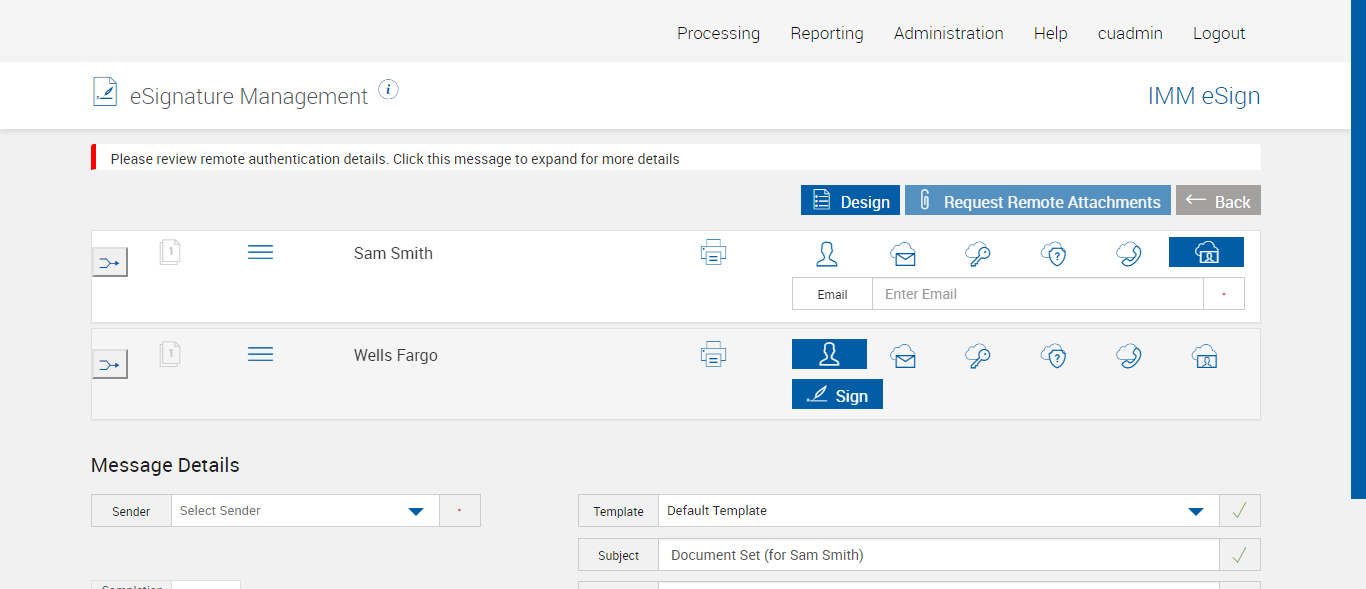Screen dimensions: 1366x589
Task: Select in-person signing icon for Sam Smith
Action: pos(827,253)
